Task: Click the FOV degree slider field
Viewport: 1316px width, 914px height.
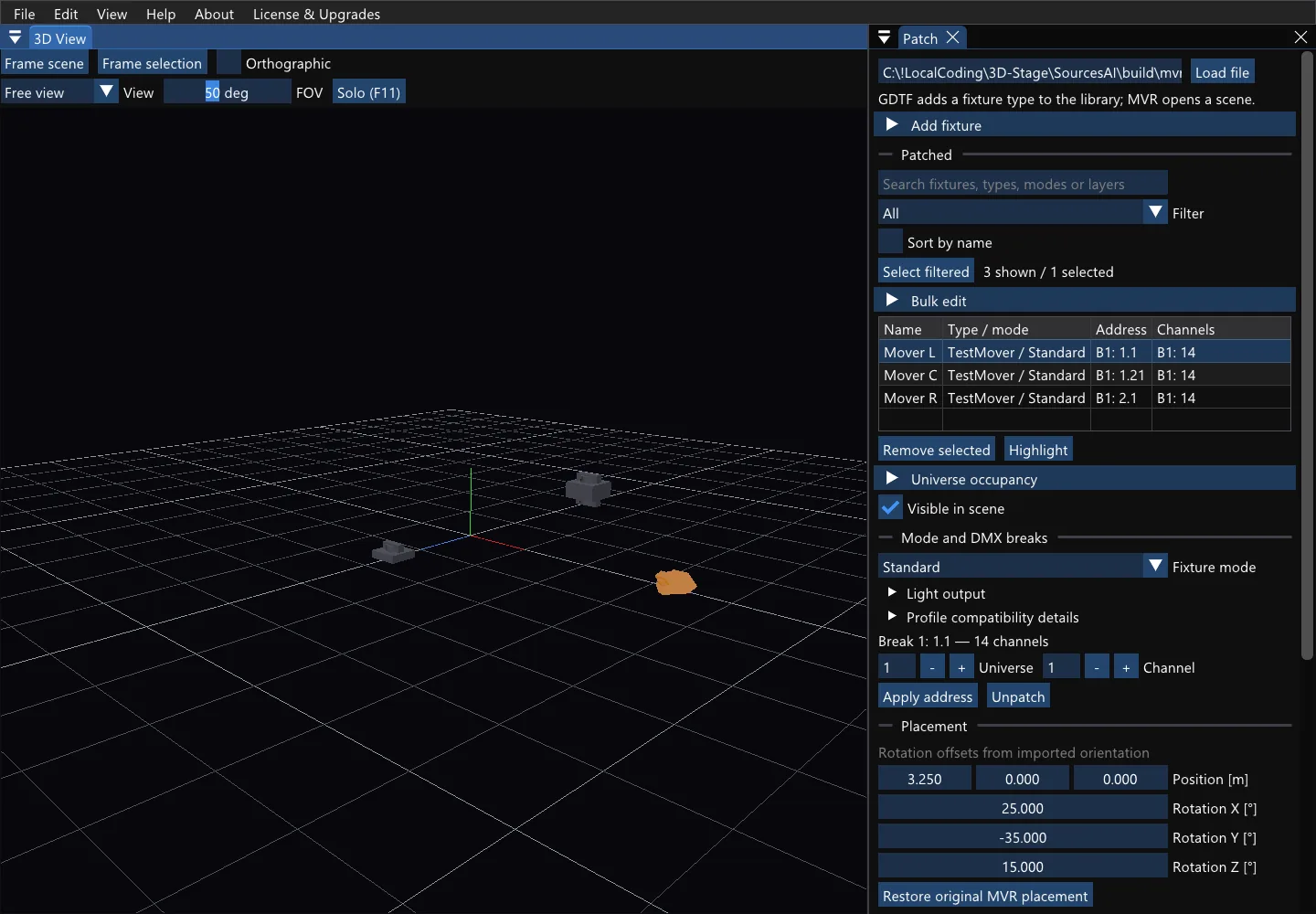Action: click(227, 92)
